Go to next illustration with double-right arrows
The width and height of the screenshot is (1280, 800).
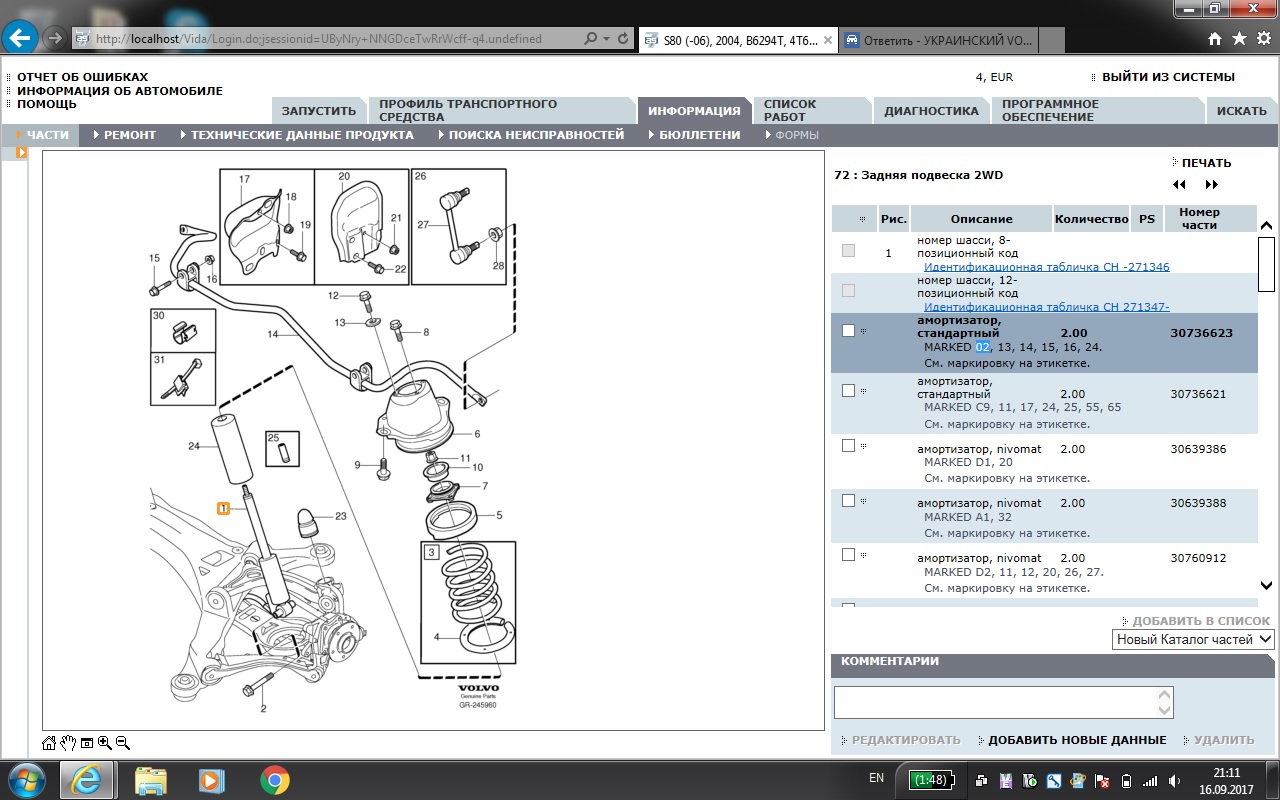[x=1212, y=185]
